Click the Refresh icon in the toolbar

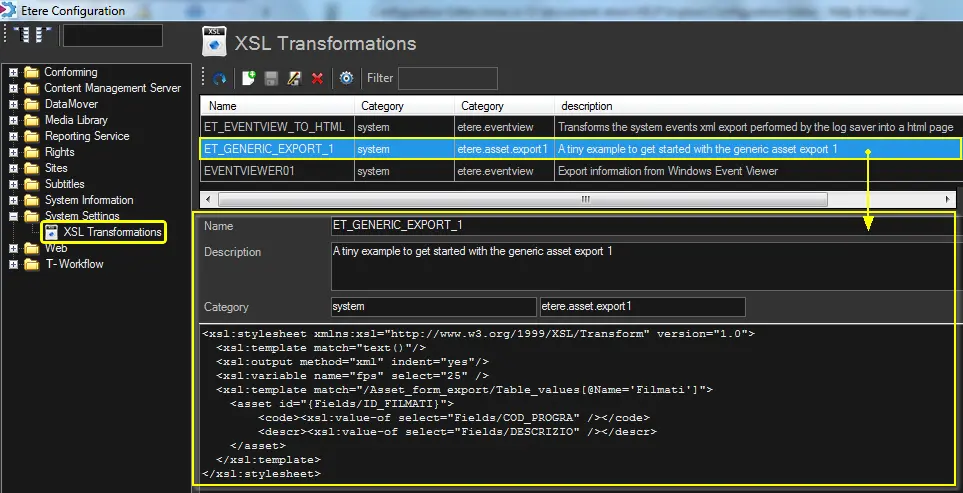tap(219, 78)
